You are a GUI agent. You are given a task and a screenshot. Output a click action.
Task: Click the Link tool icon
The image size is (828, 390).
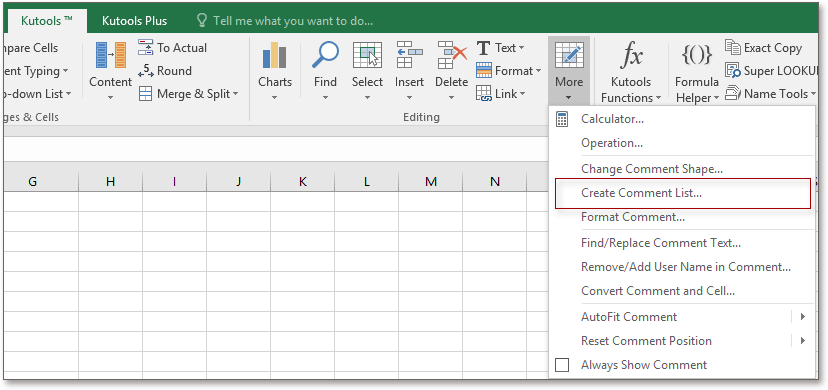click(484, 93)
